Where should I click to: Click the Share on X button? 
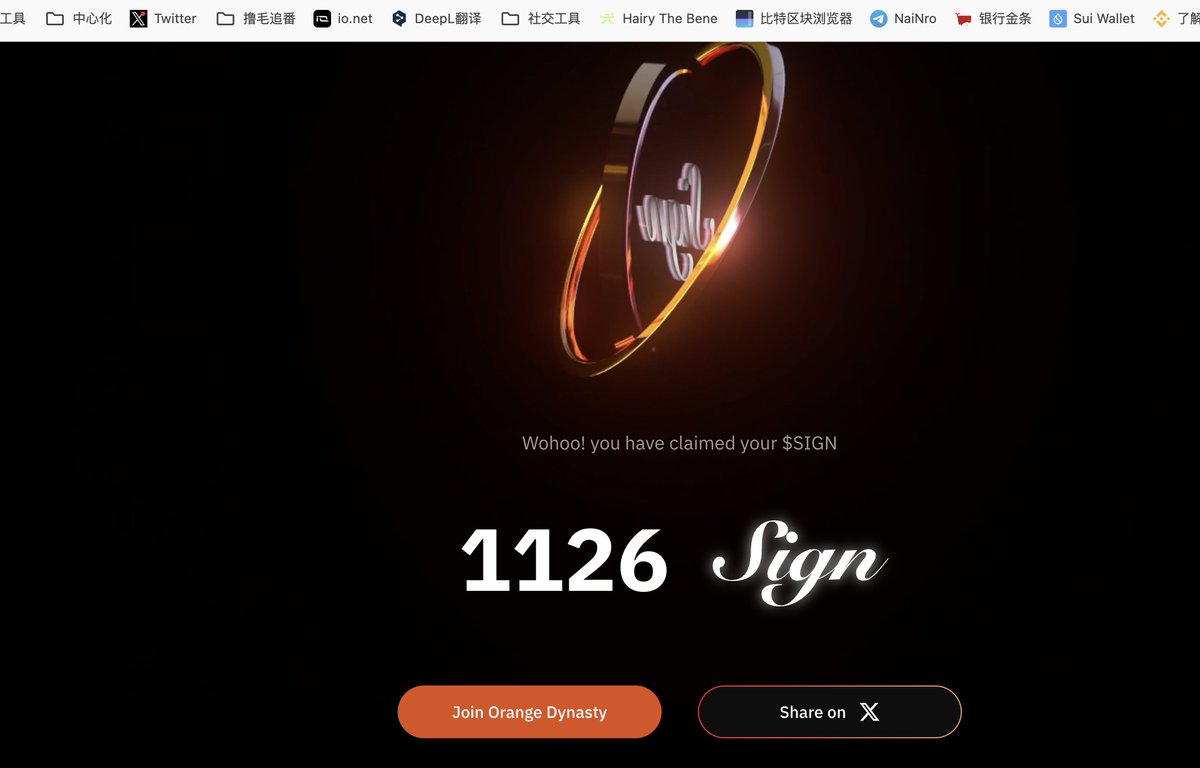(829, 712)
